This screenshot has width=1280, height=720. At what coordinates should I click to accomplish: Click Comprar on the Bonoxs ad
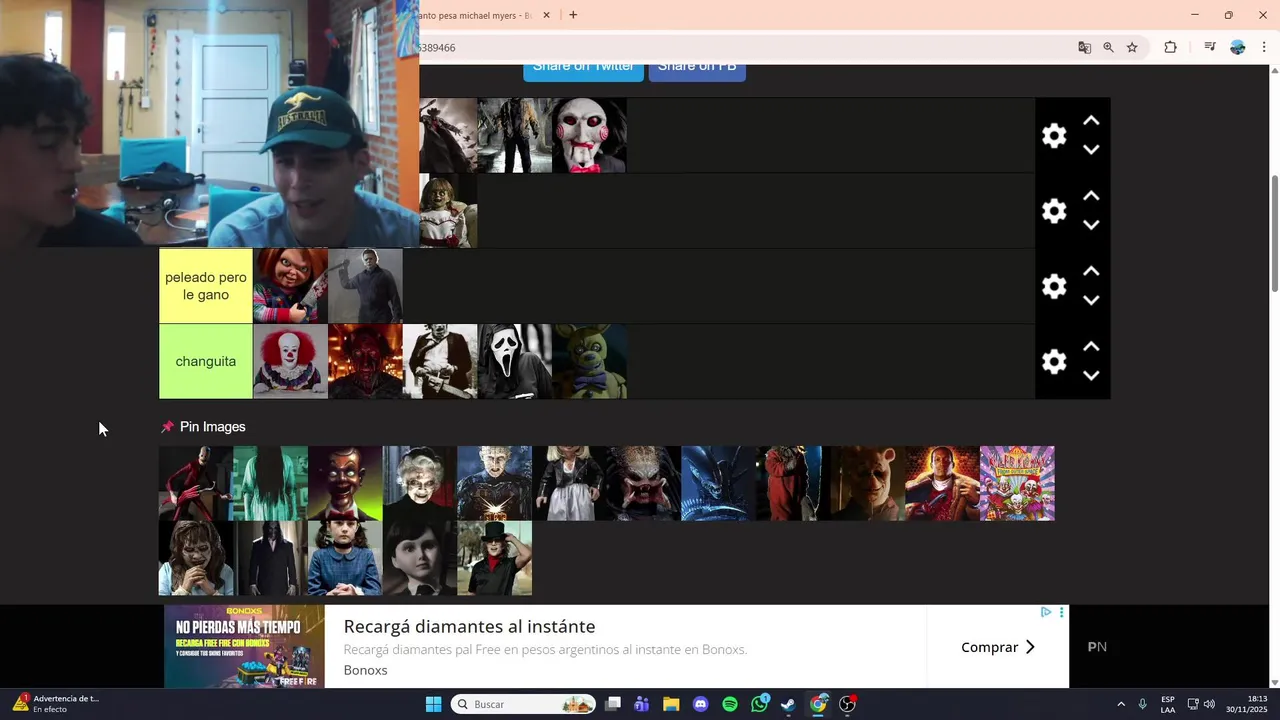(998, 647)
